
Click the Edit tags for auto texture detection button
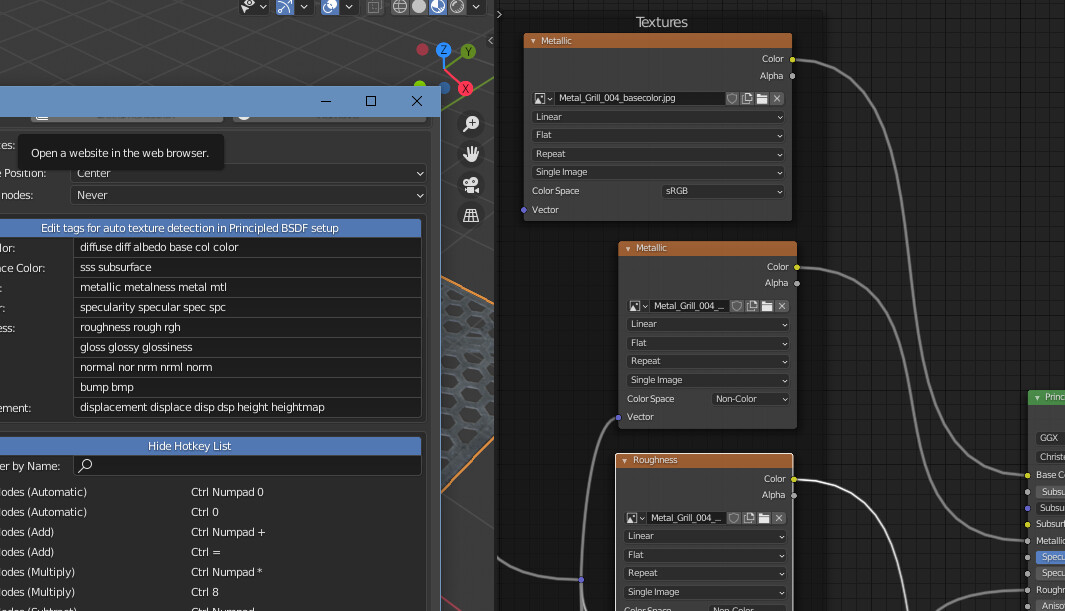point(189,228)
